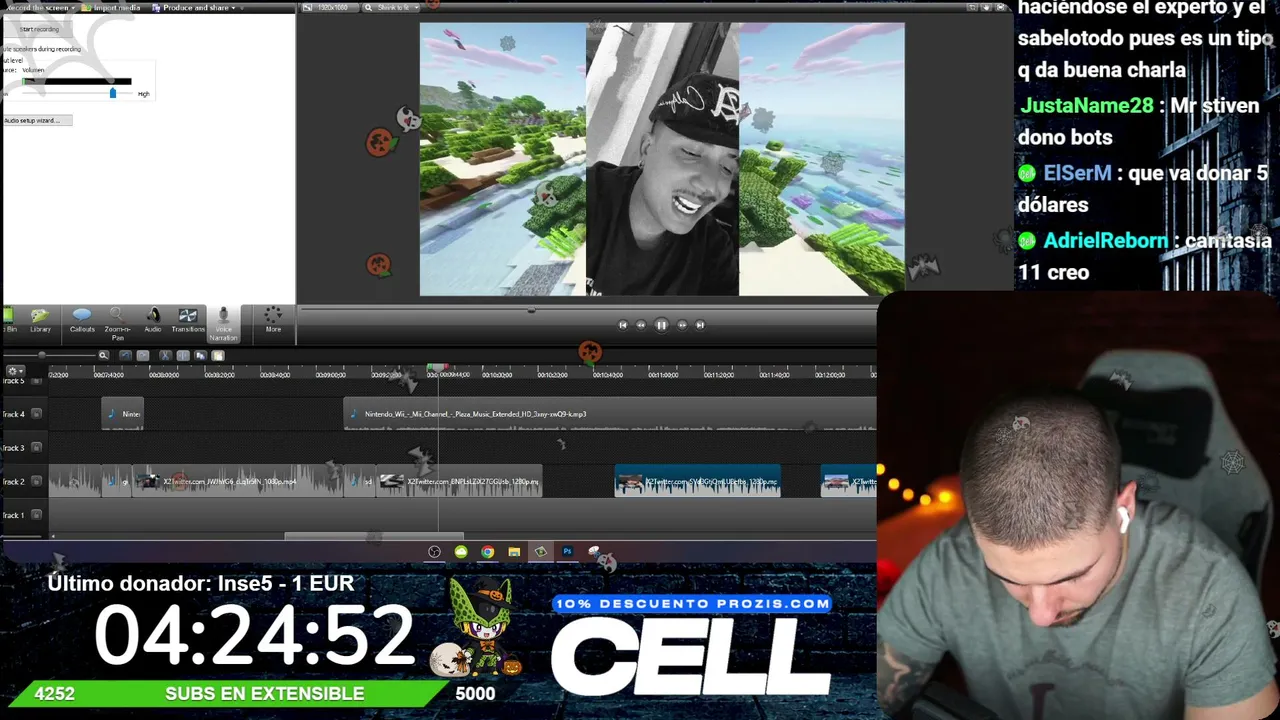The height and width of the screenshot is (720, 1280).
Task: Click the Split clip icon
Action: click(183, 355)
